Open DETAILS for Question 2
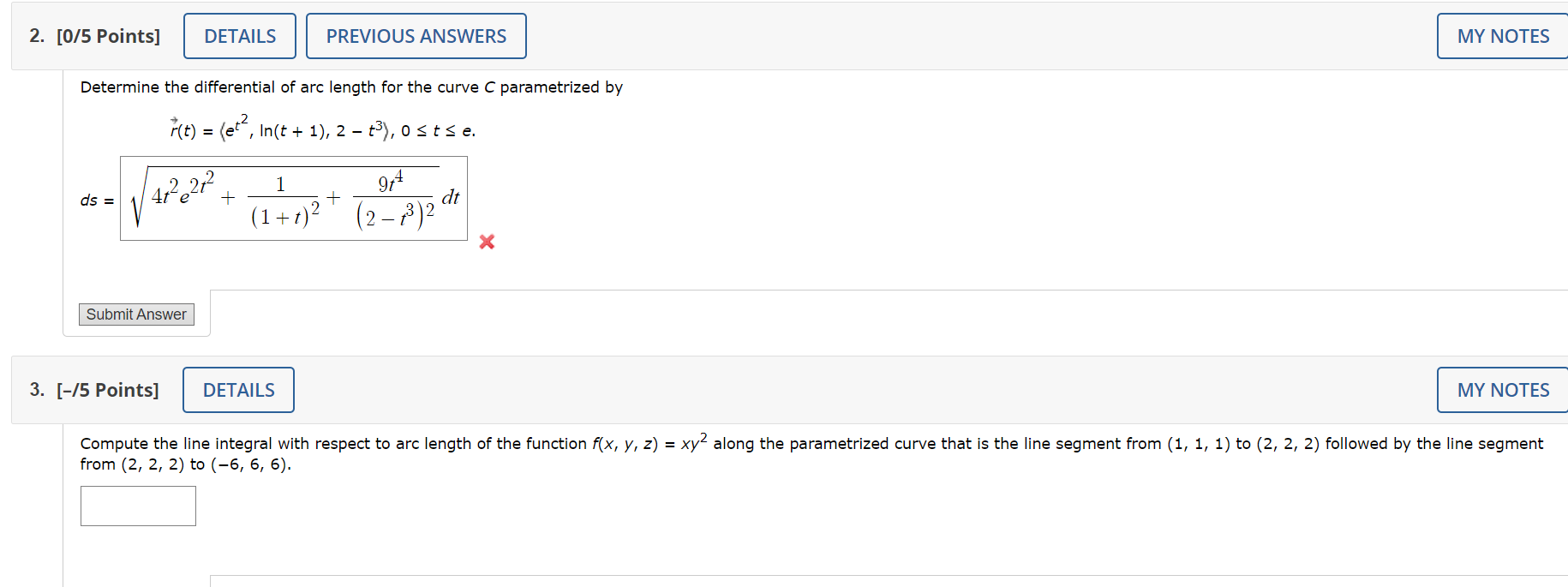 point(239,35)
